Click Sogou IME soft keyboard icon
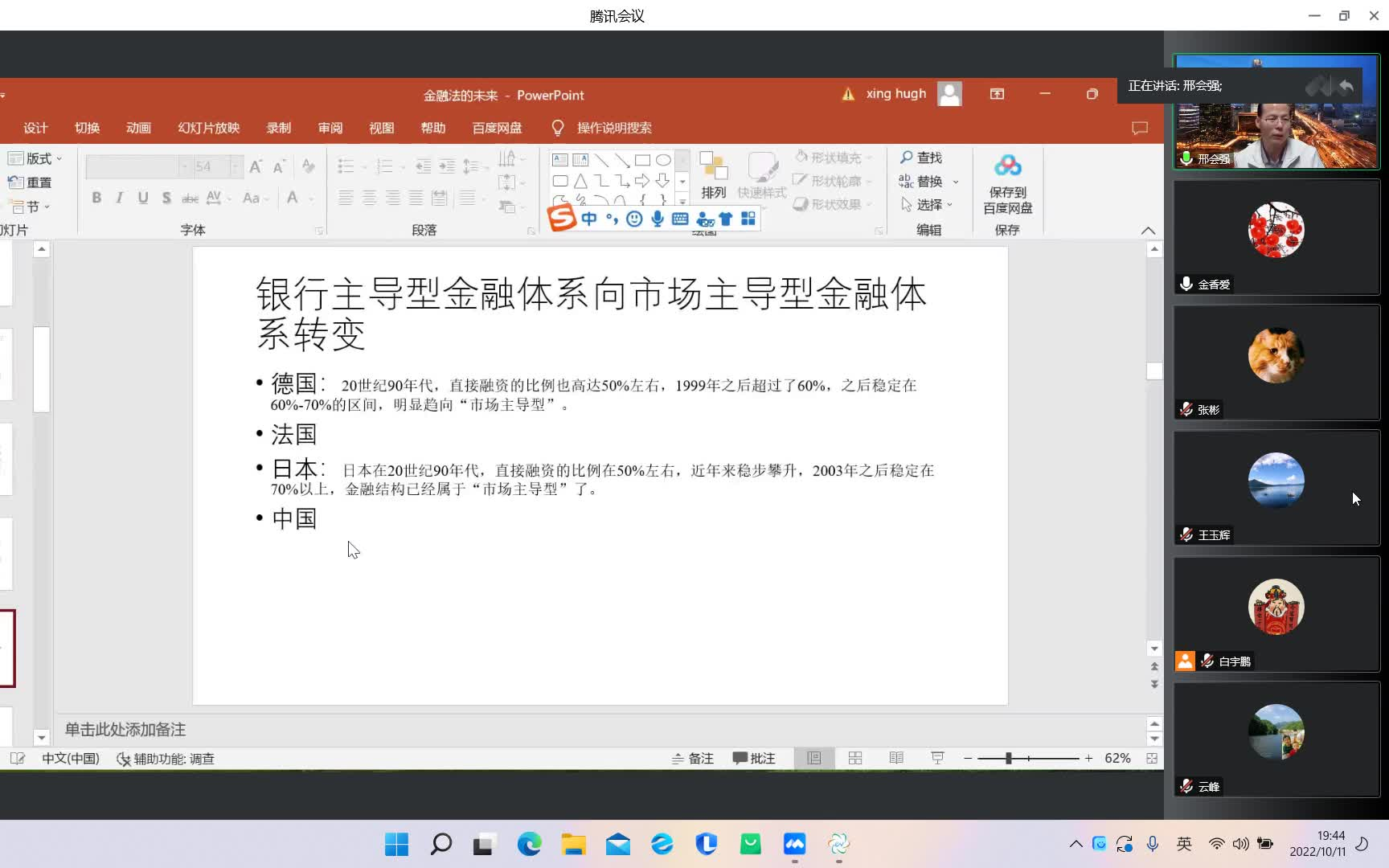Screen dimensions: 1389x868 pyautogui.click(x=680, y=219)
